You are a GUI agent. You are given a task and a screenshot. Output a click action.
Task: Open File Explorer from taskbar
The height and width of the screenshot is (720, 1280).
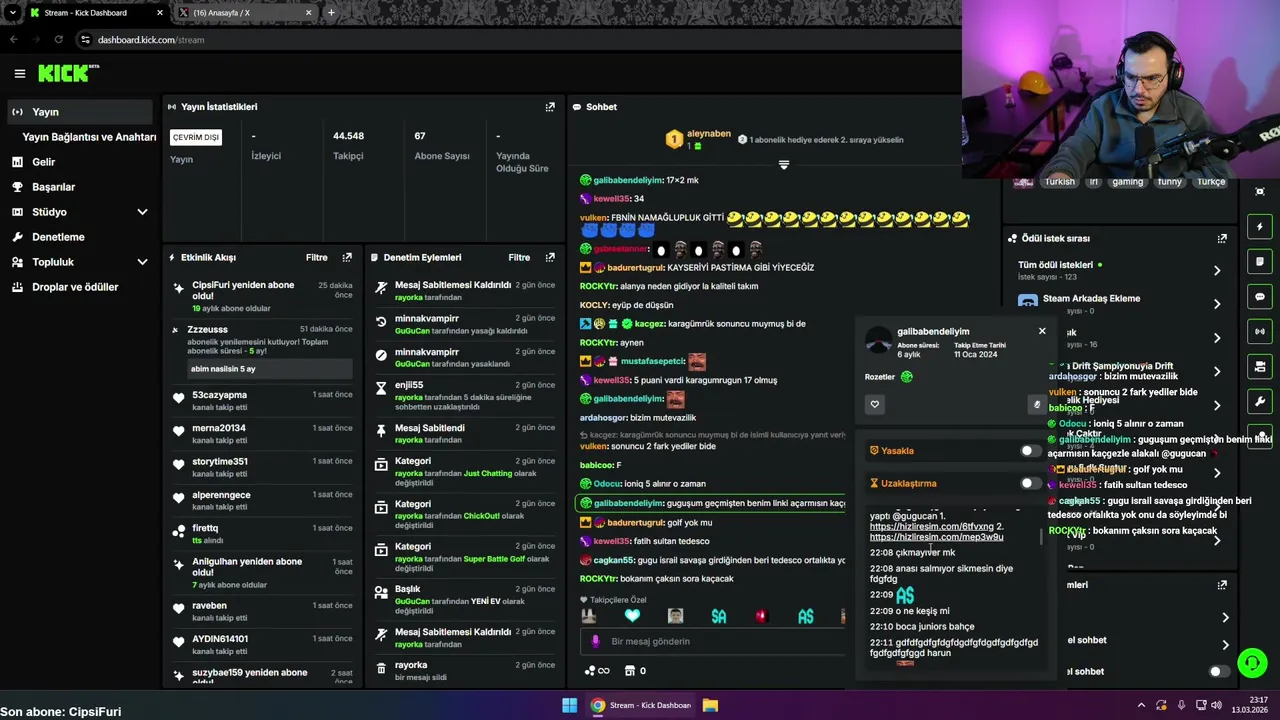(710, 705)
